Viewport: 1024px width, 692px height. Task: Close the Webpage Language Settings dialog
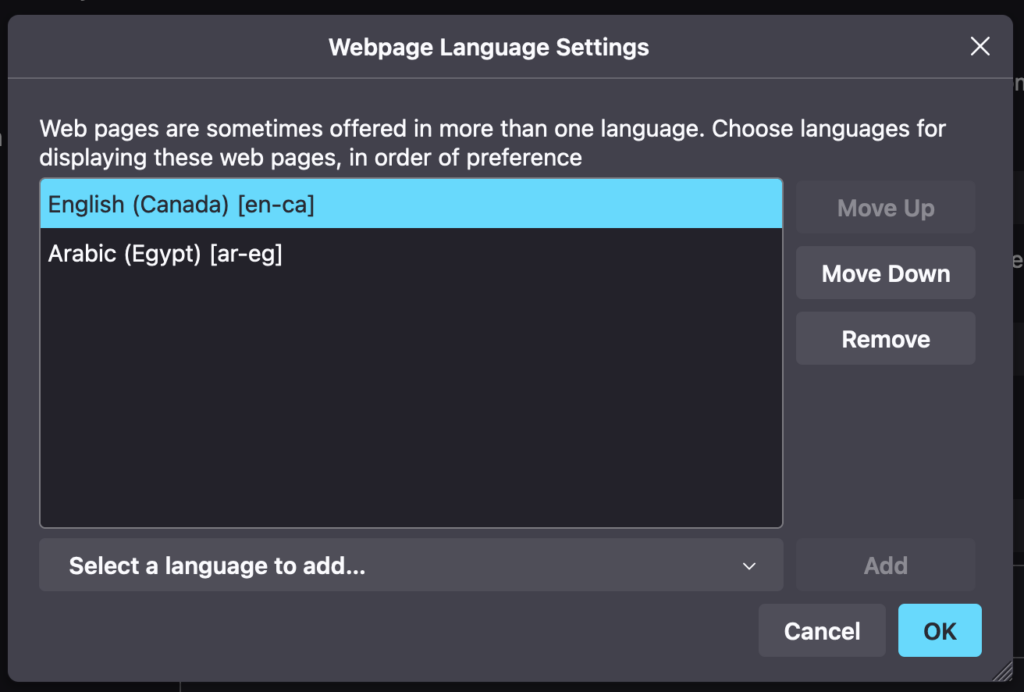pos(979,46)
